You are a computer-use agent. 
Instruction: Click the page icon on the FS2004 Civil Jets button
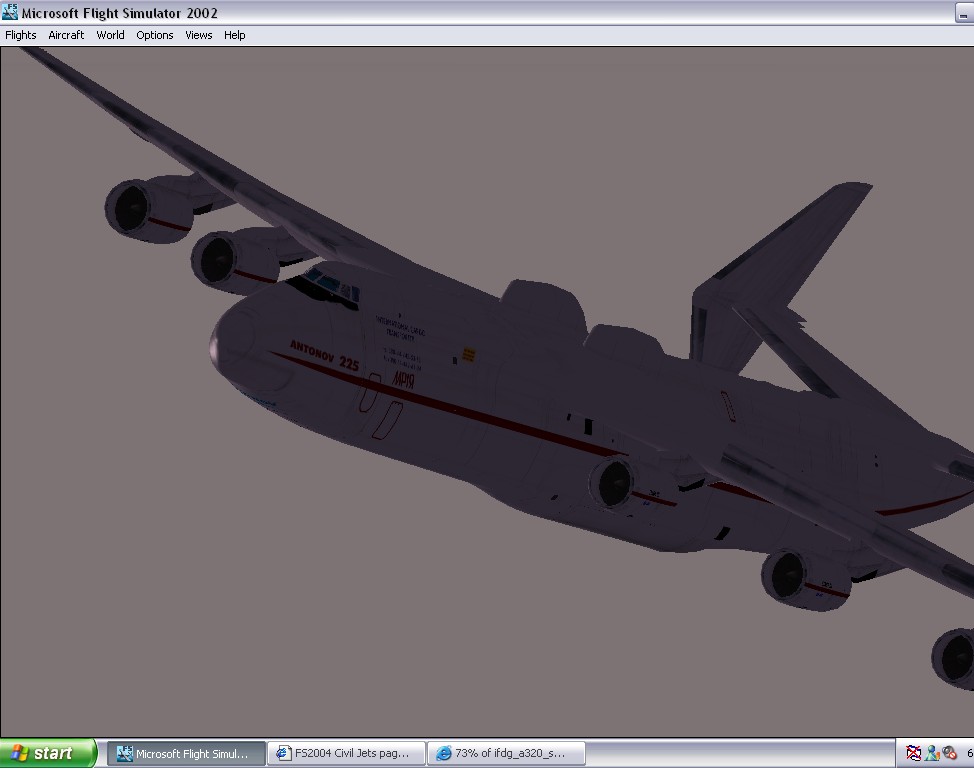point(284,753)
